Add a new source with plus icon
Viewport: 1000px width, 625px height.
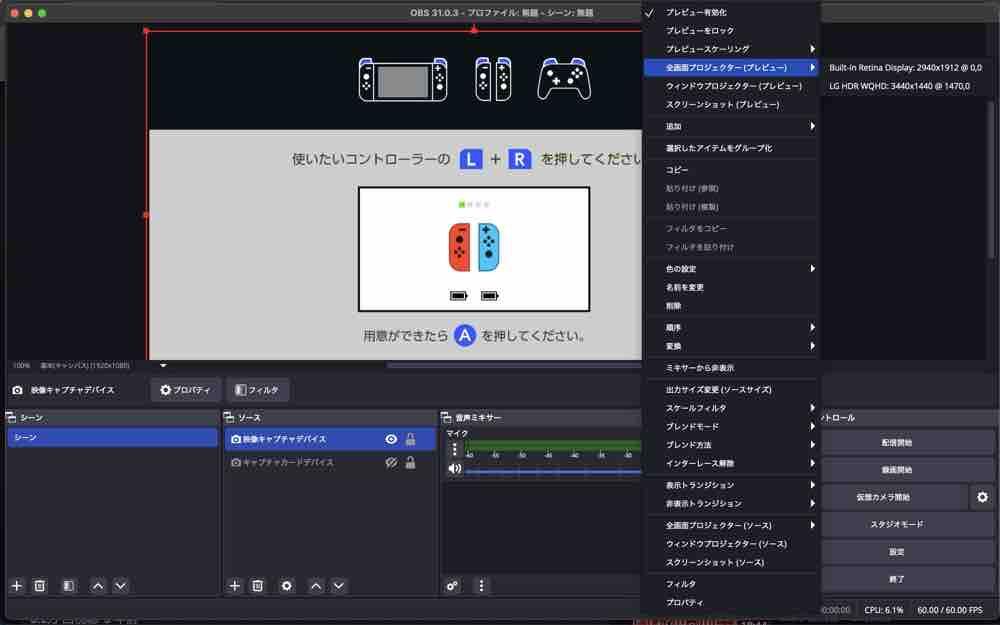coord(235,585)
